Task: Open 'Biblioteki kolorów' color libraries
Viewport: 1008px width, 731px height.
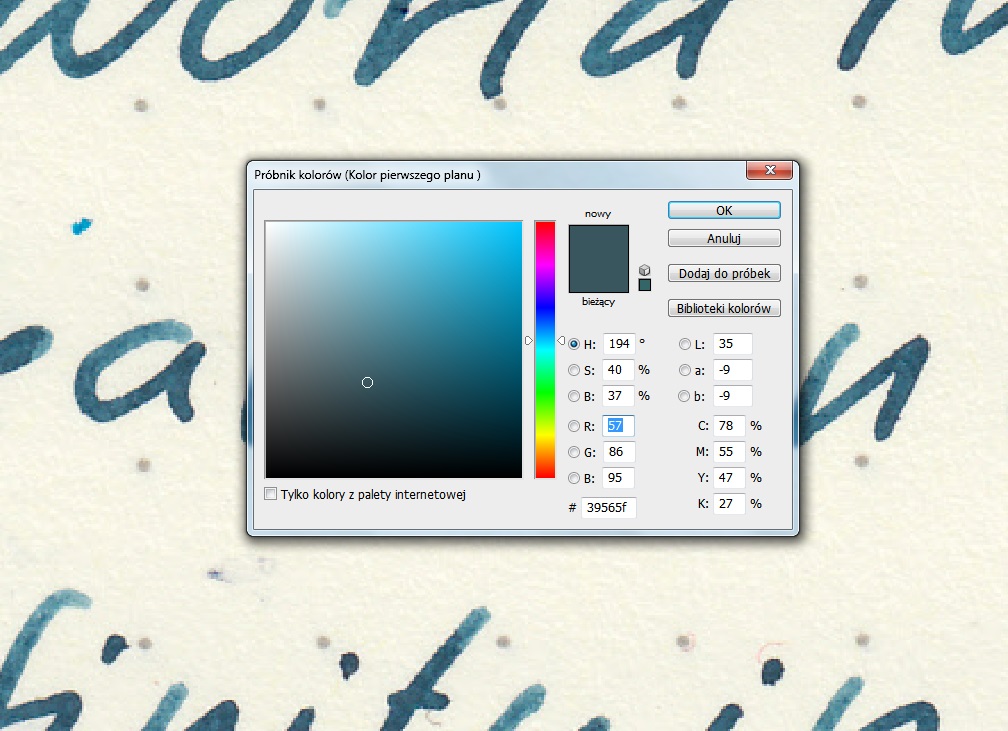Action: coord(724,309)
